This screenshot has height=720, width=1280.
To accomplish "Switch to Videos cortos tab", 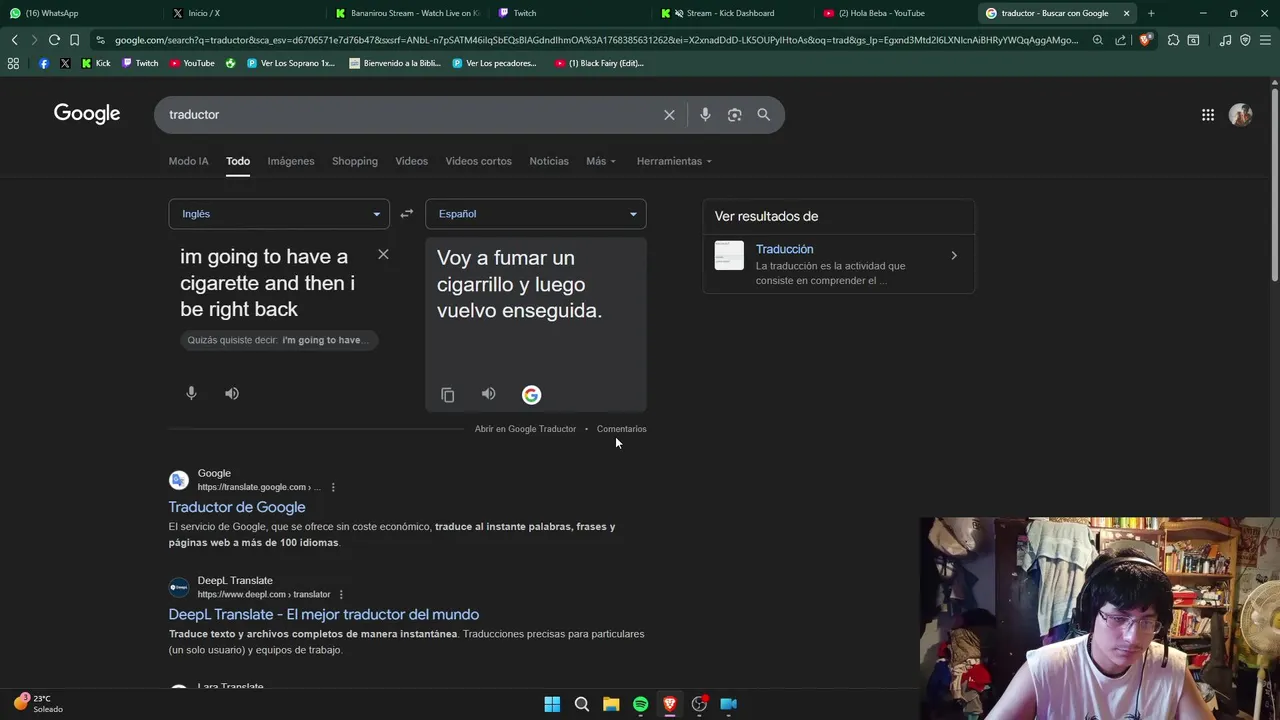I will click(x=478, y=161).
